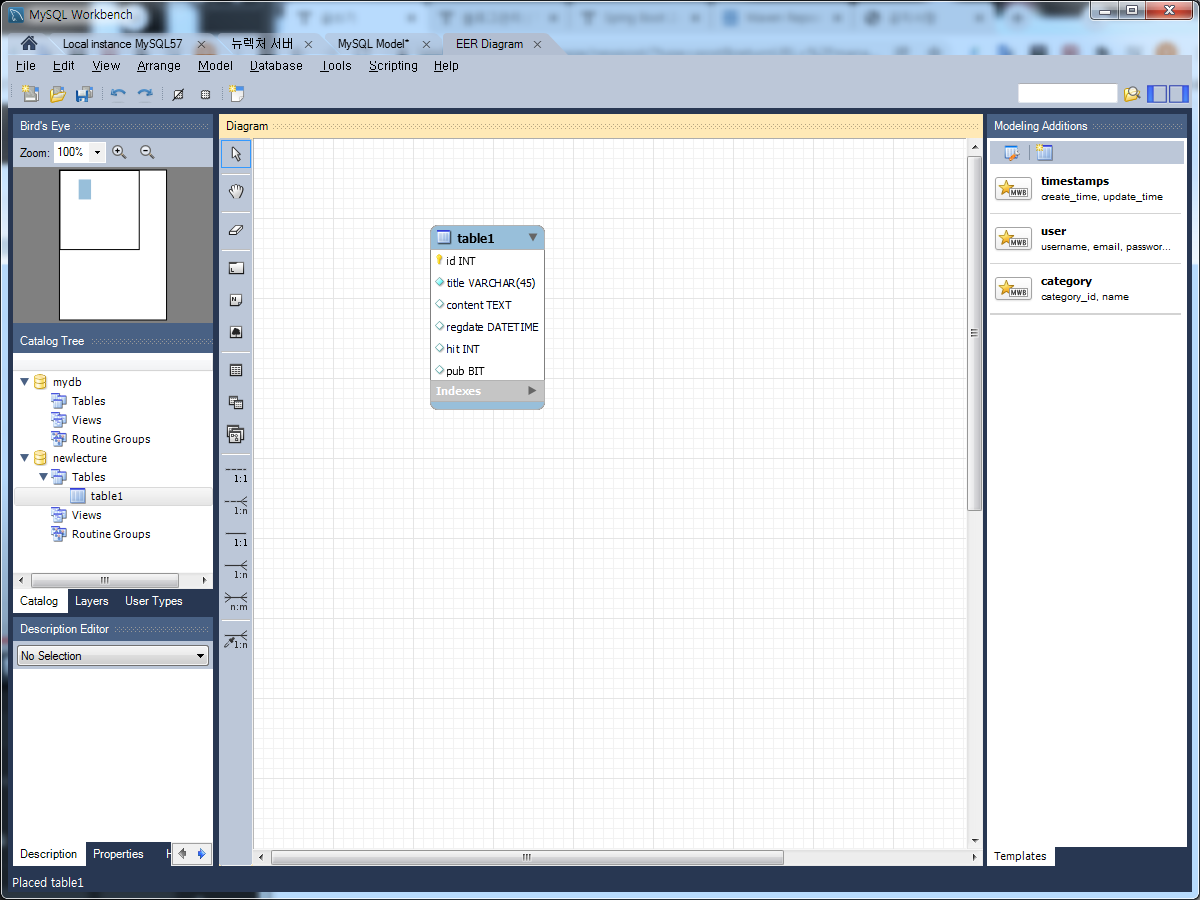Image resolution: width=1200 pixels, height=900 pixels.
Task: Zoom out with the magnifier minus icon
Action: (147, 152)
